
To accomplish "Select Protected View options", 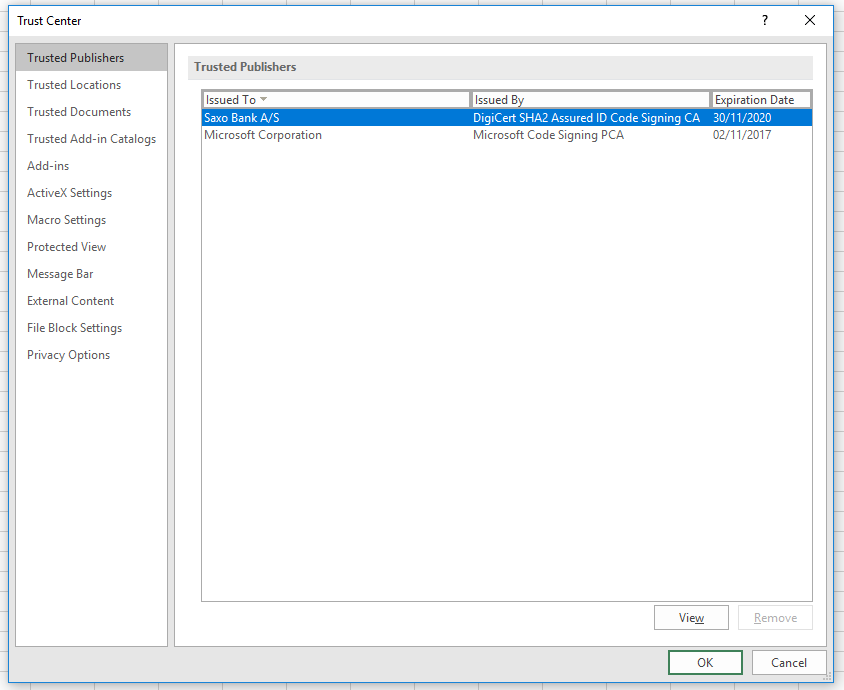I will click(66, 247).
